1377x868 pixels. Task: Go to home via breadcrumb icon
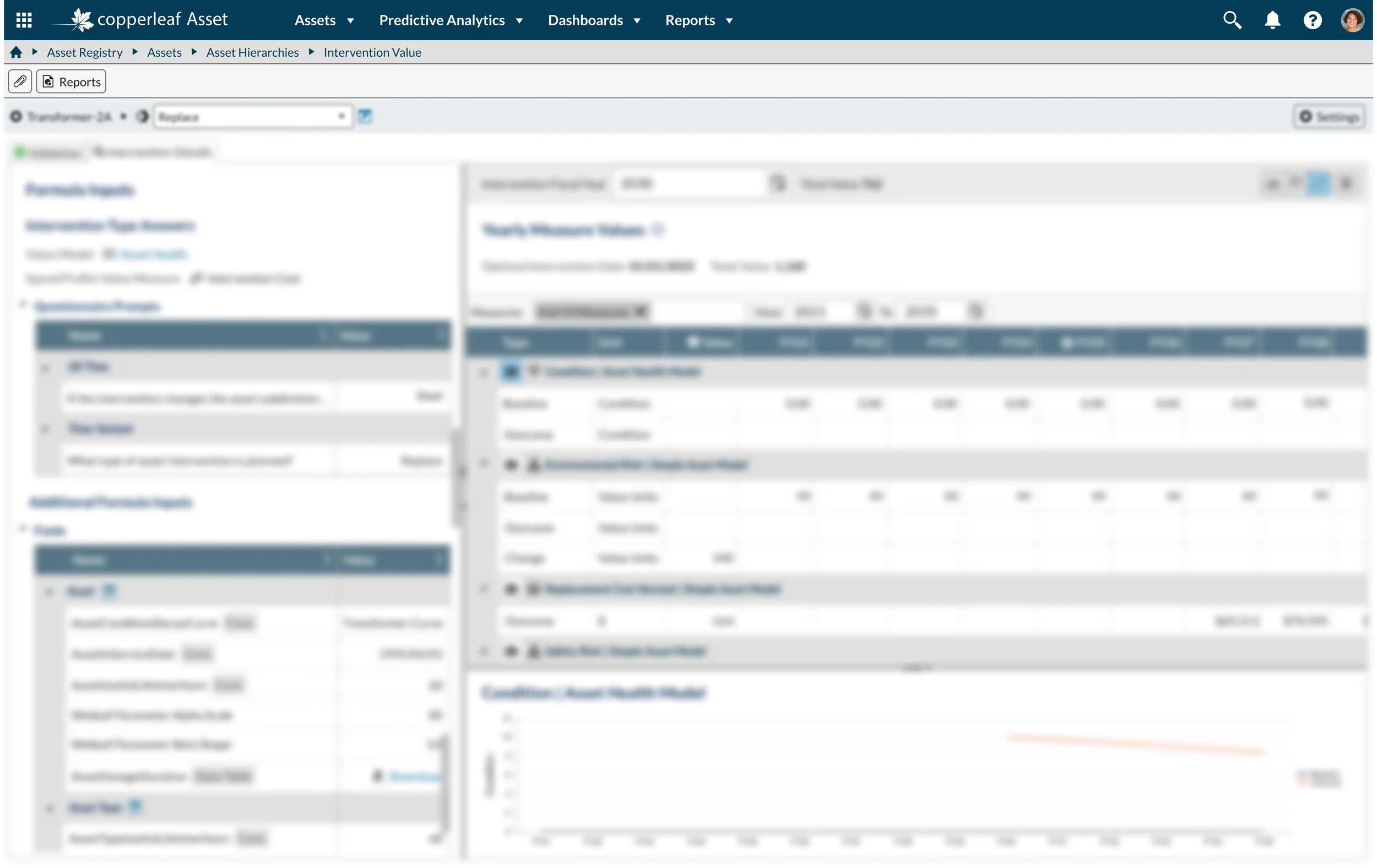(x=16, y=52)
